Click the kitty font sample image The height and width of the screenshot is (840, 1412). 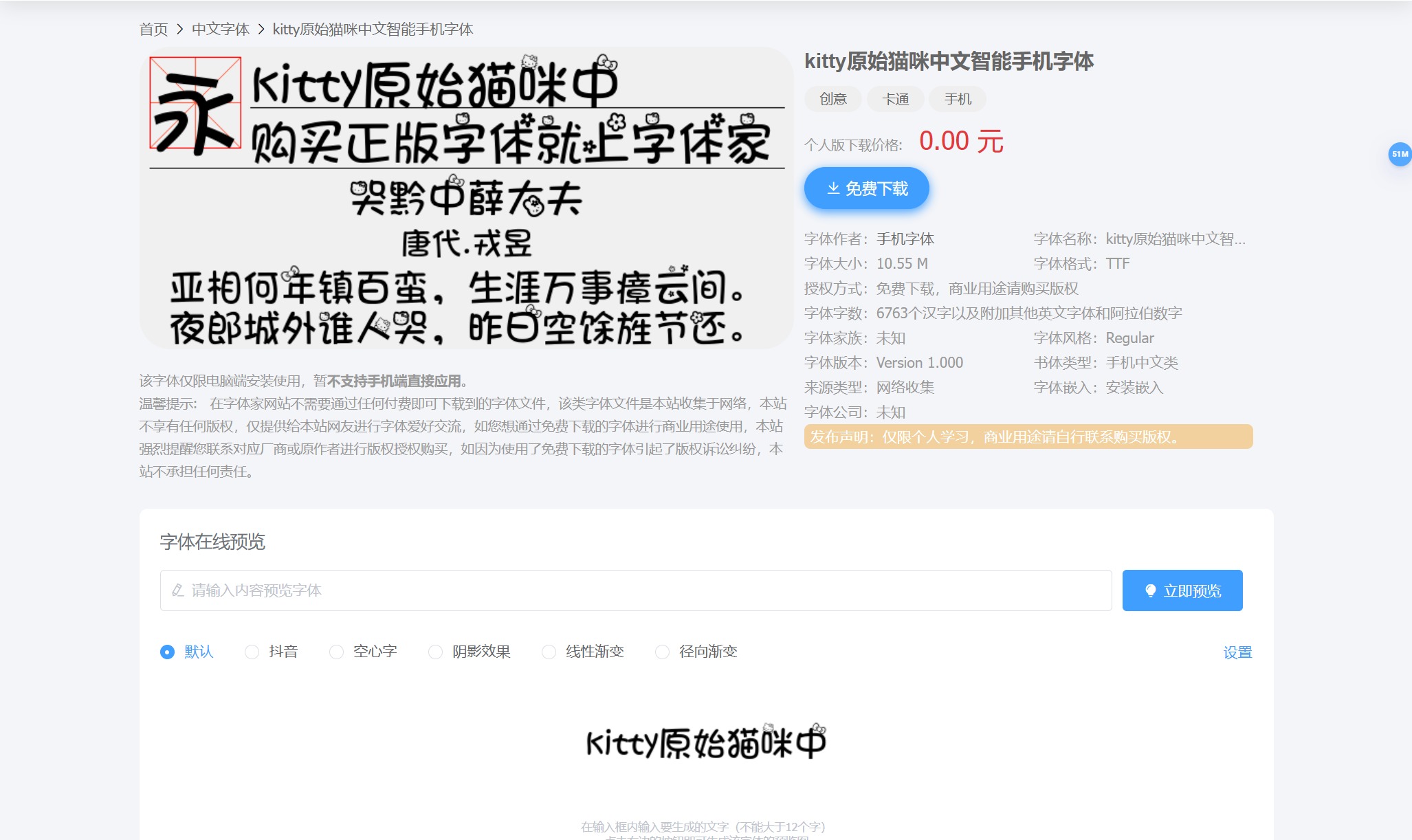point(467,198)
